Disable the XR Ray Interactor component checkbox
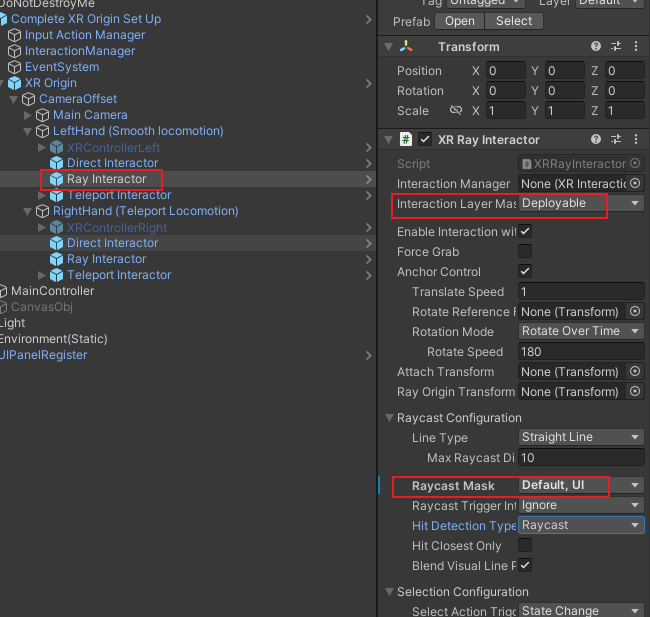650x617 pixels. point(425,140)
